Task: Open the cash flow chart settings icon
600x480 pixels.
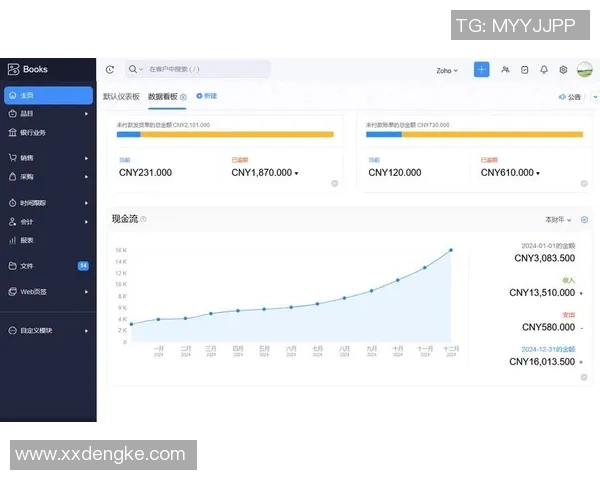Action: (x=584, y=219)
